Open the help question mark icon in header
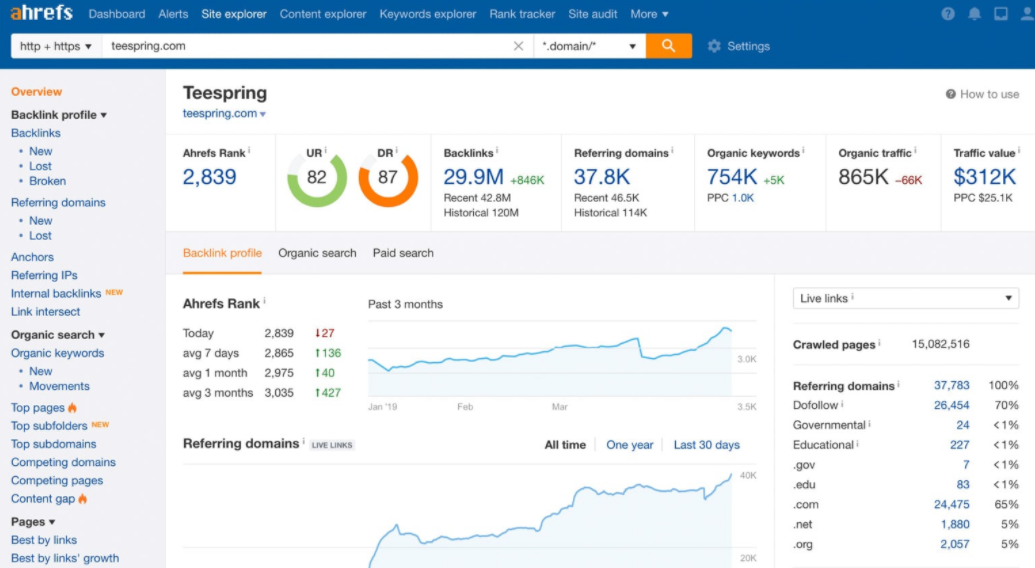Image resolution: width=1035 pixels, height=568 pixels. click(x=948, y=14)
